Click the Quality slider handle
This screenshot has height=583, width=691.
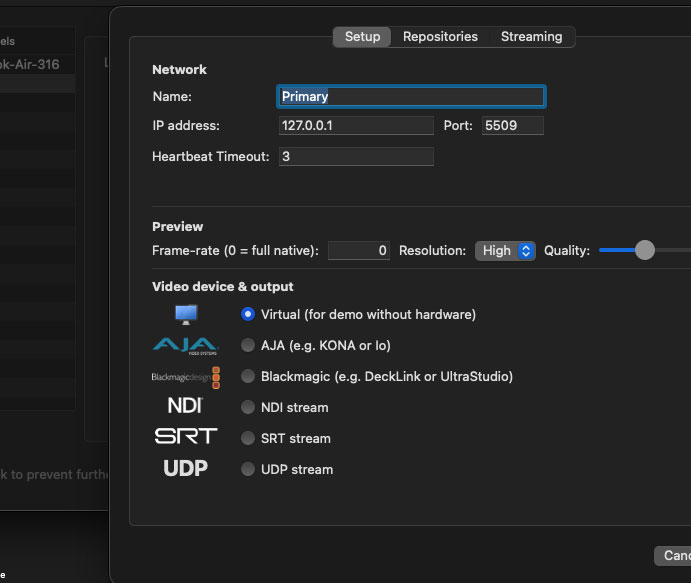coord(645,250)
